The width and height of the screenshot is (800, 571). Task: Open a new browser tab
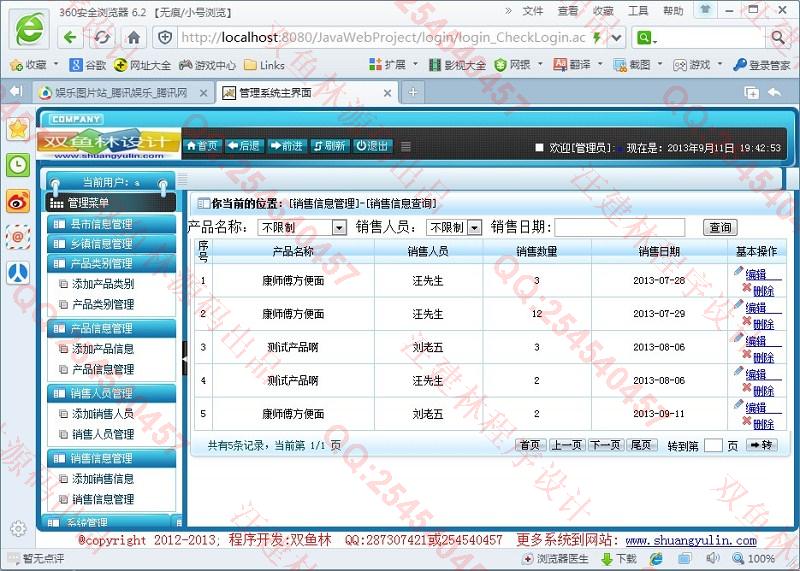pos(413,92)
